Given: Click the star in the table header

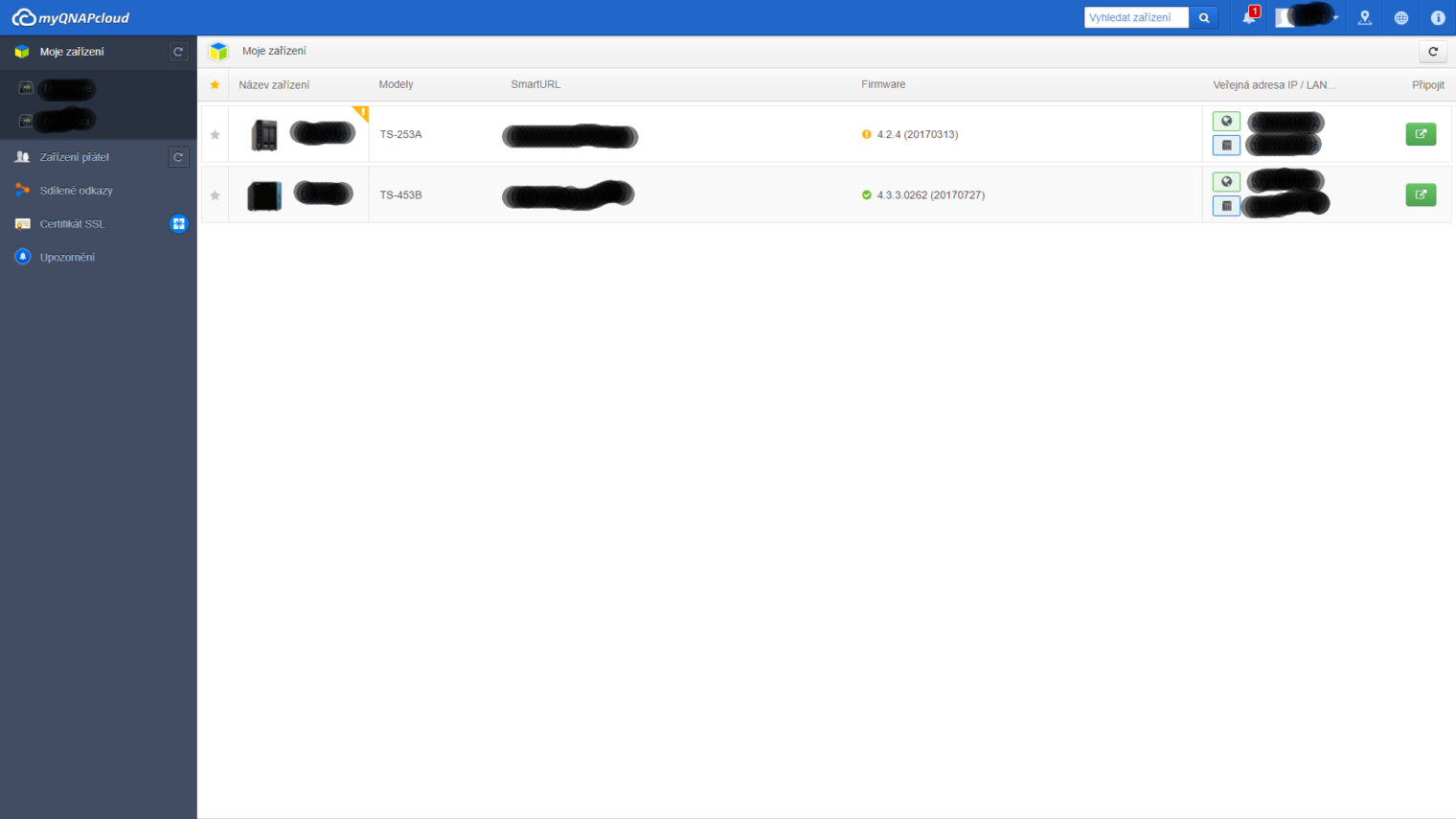Looking at the screenshot, I should (215, 84).
